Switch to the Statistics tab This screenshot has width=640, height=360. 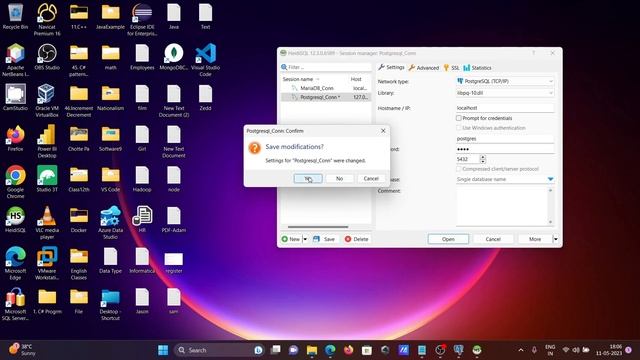[477, 68]
